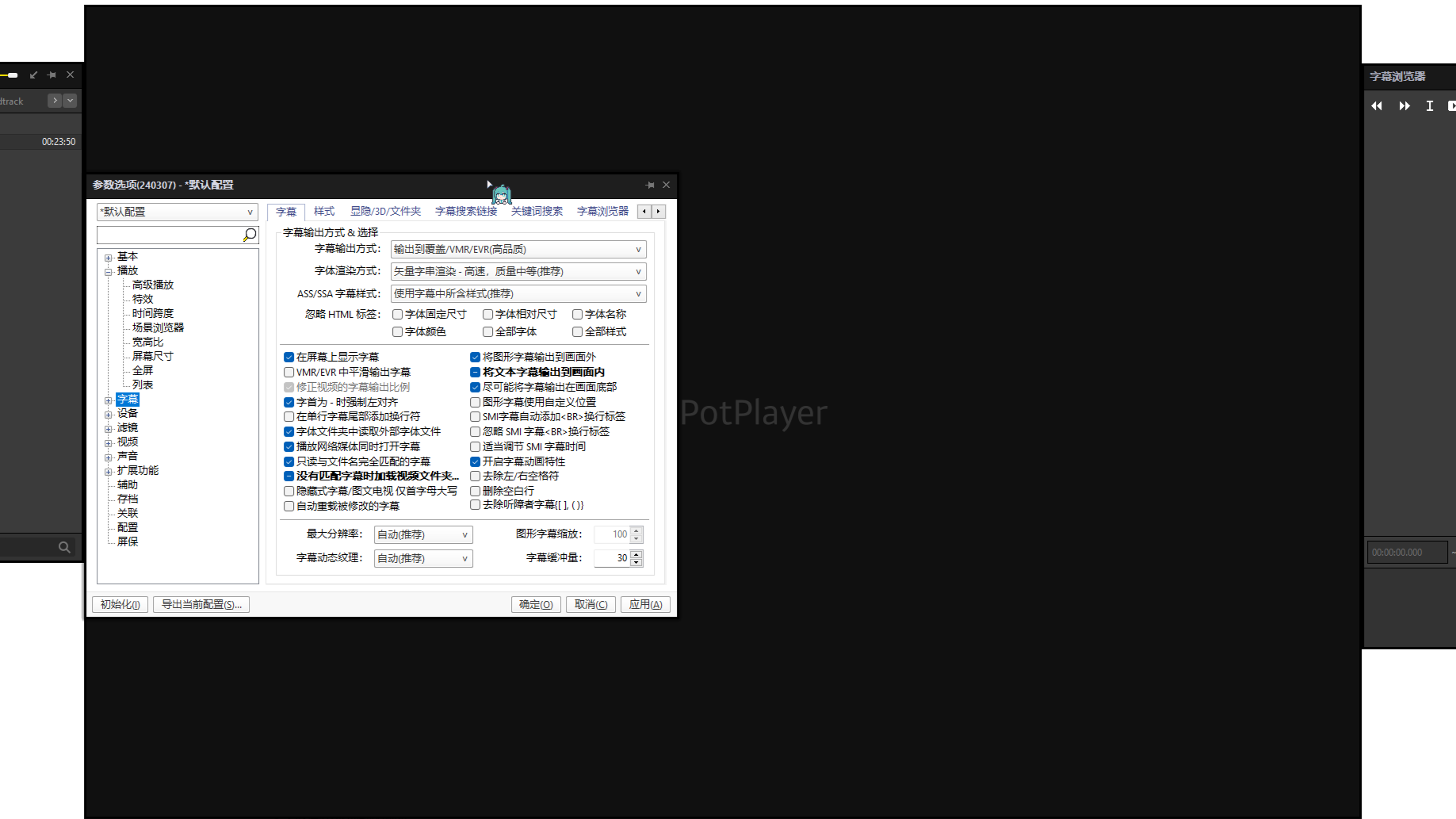Open the 字体渲染方式 dropdown
The width and height of the screenshot is (1456, 819).
click(x=518, y=271)
